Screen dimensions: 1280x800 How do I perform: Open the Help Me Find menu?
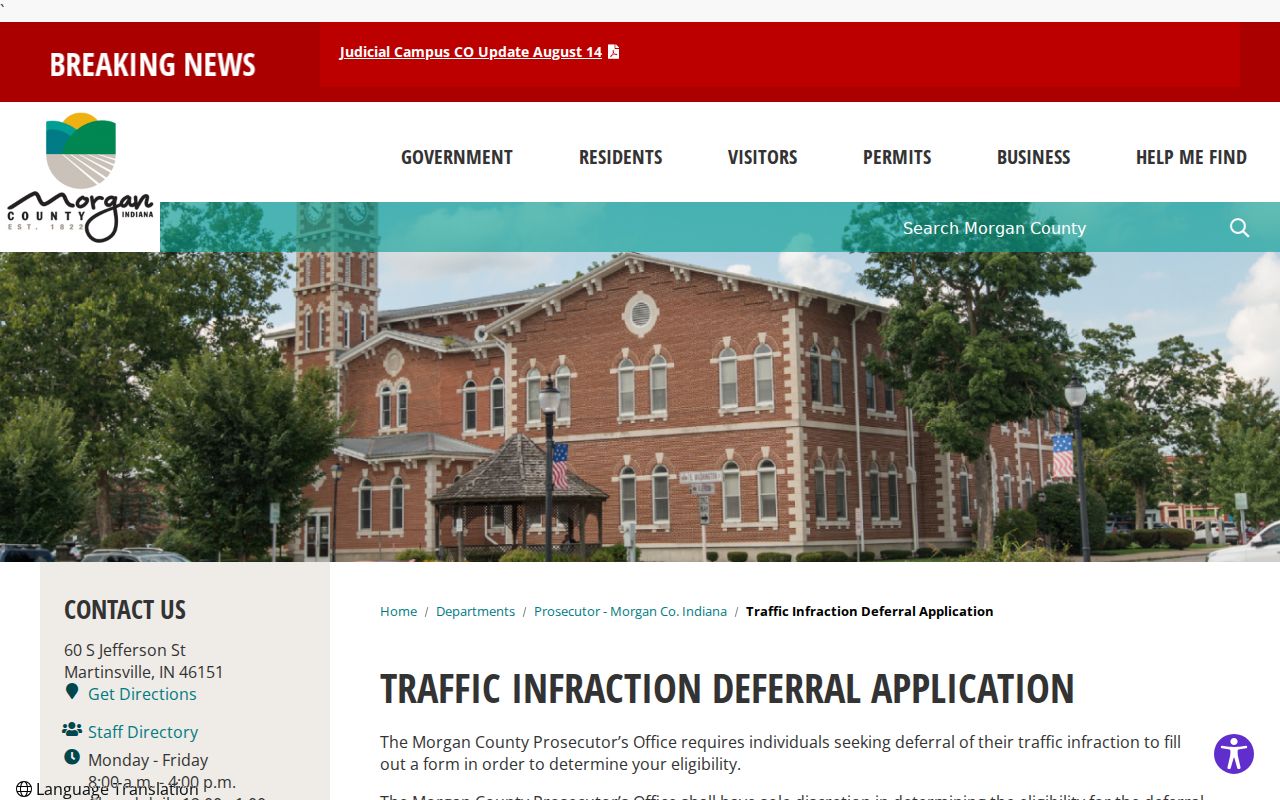(x=1191, y=157)
